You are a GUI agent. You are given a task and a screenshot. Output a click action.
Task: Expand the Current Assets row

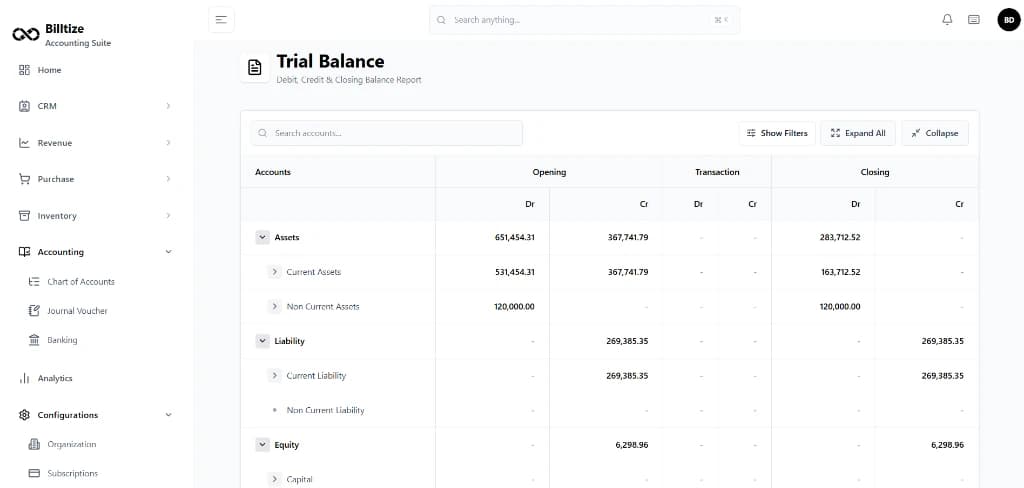(x=274, y=272)
